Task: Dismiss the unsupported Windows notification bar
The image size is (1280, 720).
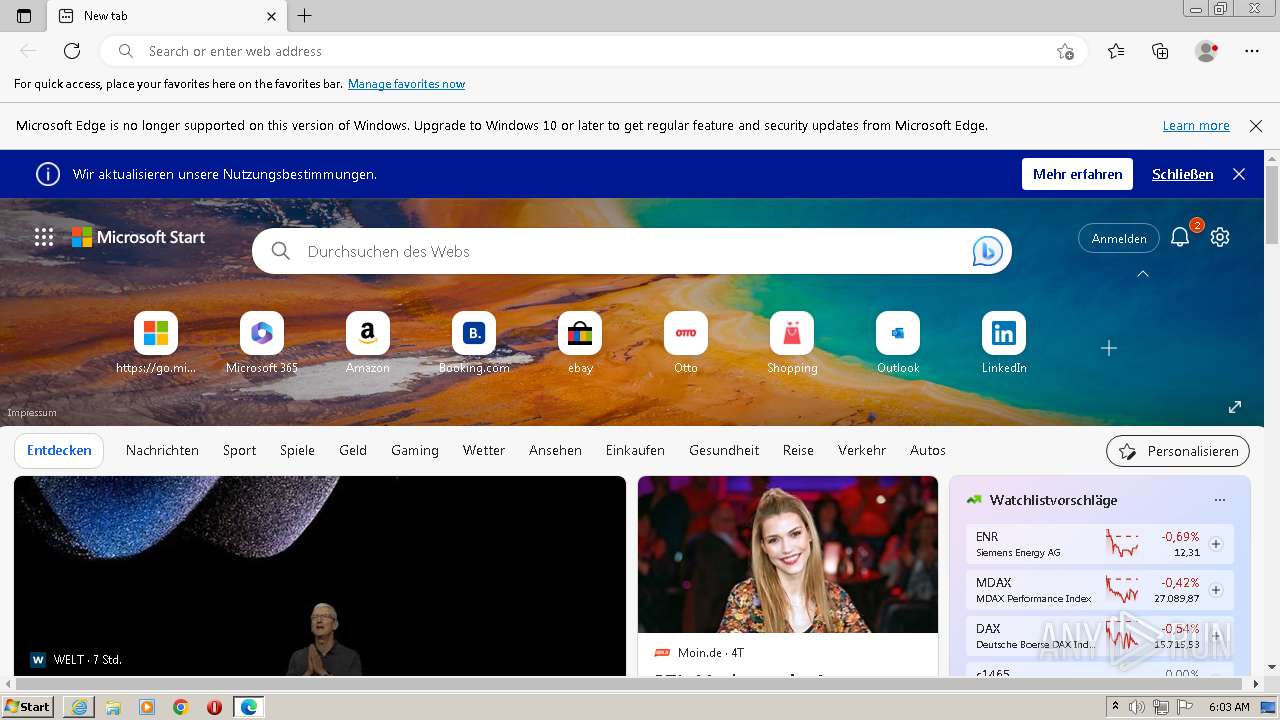Action: click(1256, 126)
